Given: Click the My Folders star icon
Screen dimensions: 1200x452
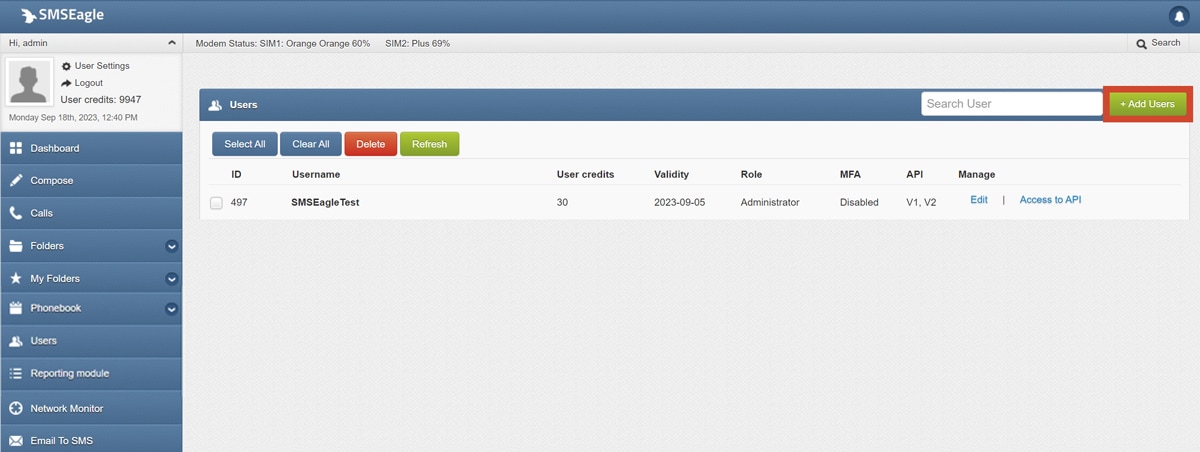Looking at the screenshot, I should coord(16,279).
